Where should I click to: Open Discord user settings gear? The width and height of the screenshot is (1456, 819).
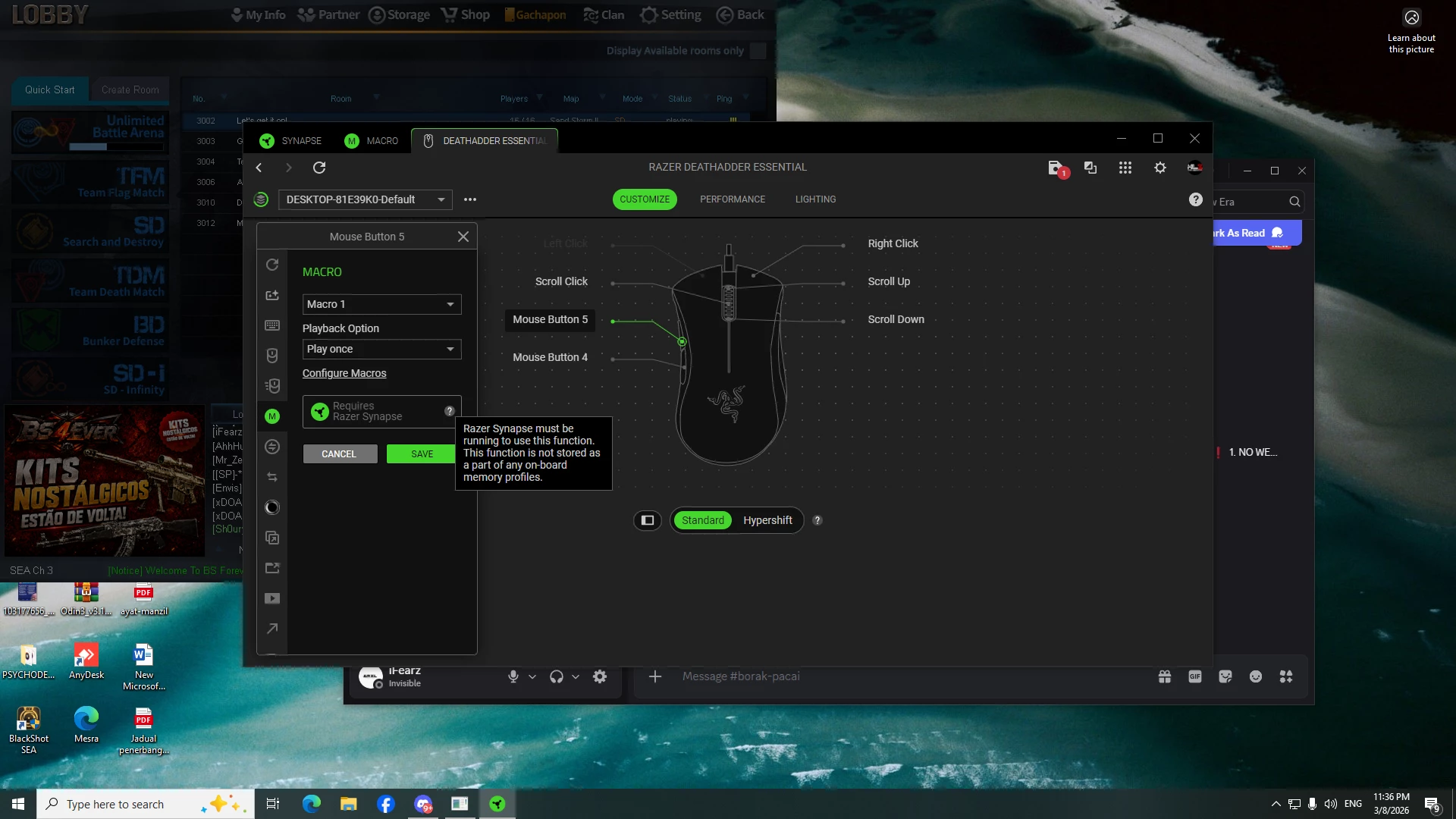[x=600, y=676]
